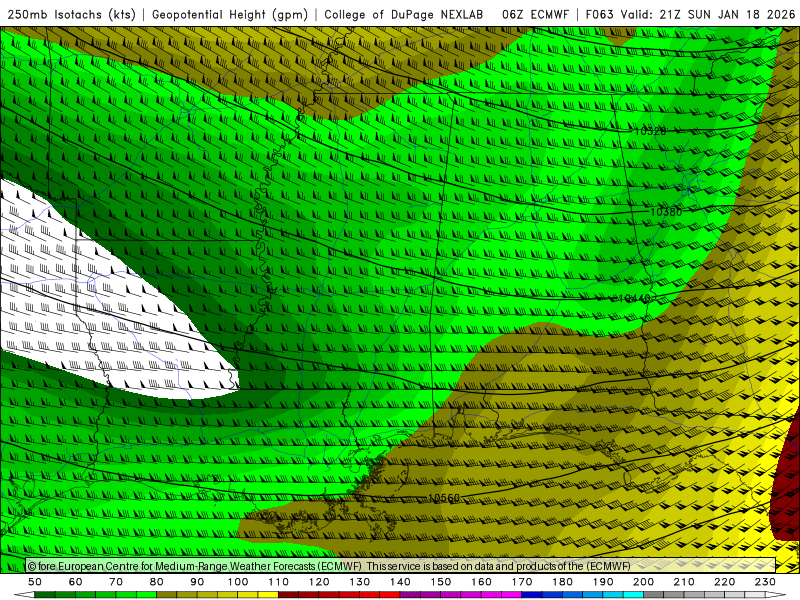The width and height of the screenshot is (800, 600).
Task: Click the "06Z ECMWF" model run label
Action: tap(535, 14)
